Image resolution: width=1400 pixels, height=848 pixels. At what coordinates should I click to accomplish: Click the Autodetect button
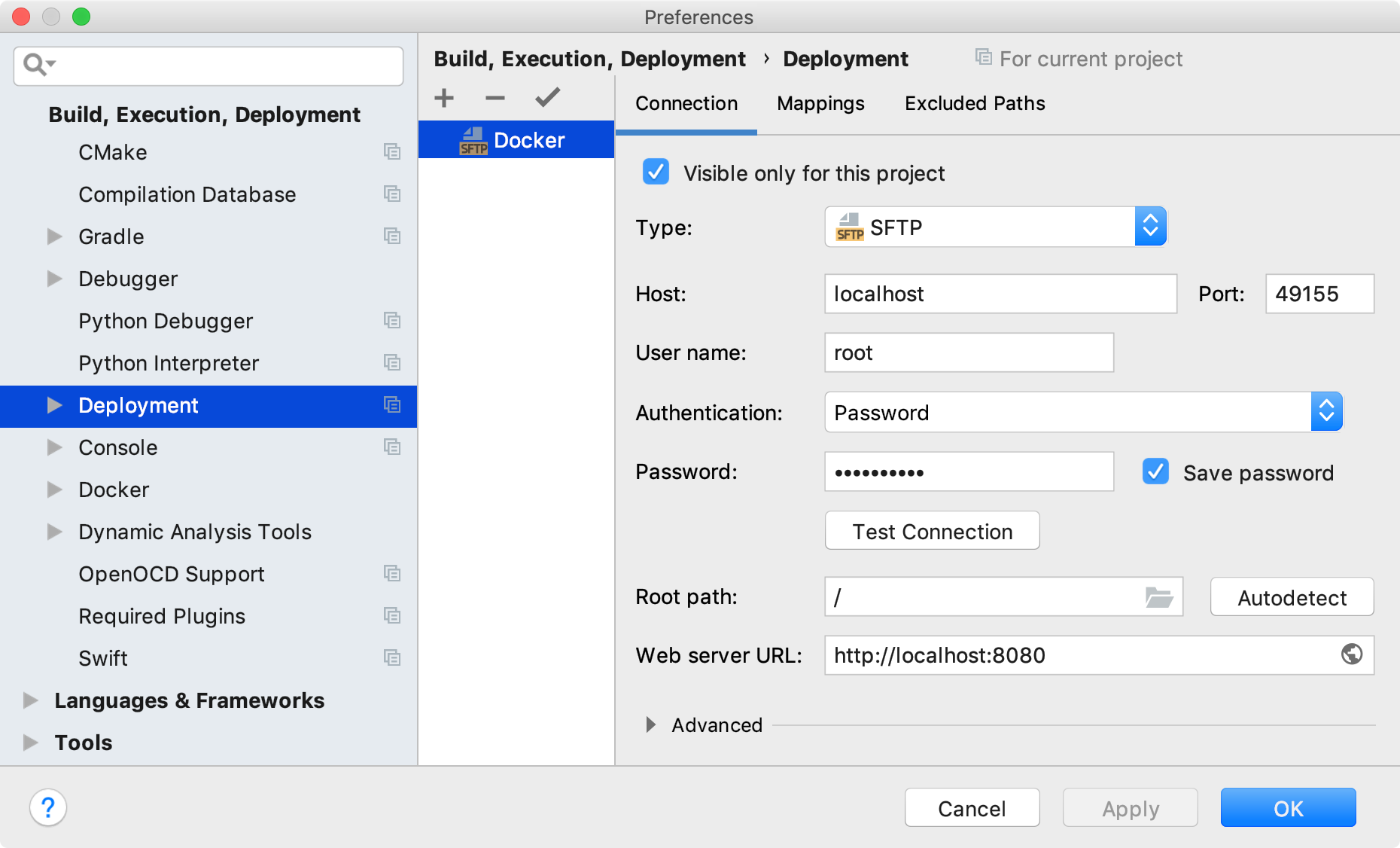[1292, 597]
